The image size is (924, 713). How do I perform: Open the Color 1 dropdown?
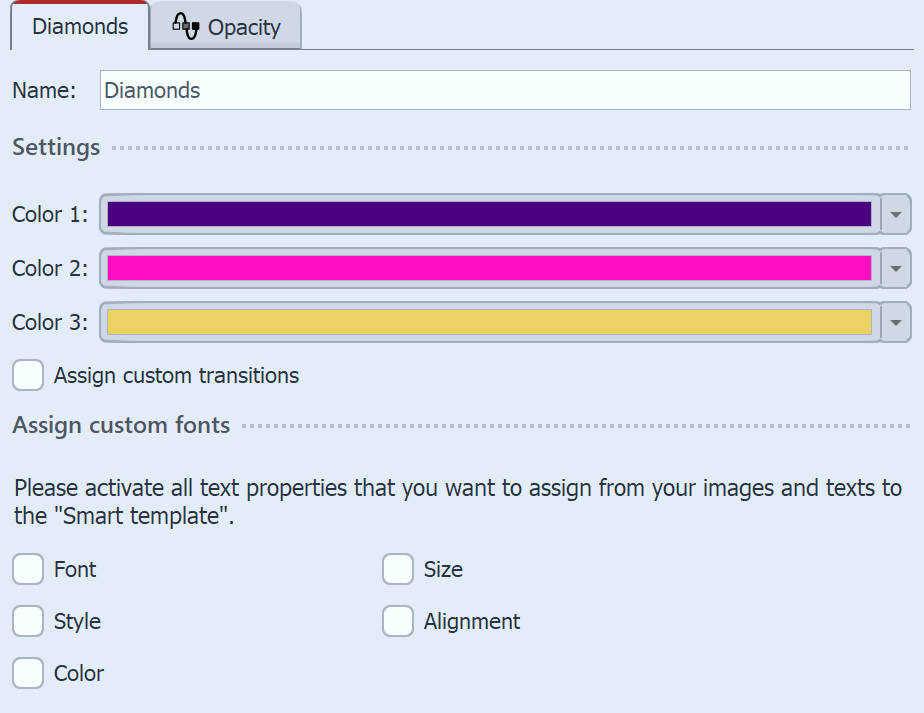(896, 214)
